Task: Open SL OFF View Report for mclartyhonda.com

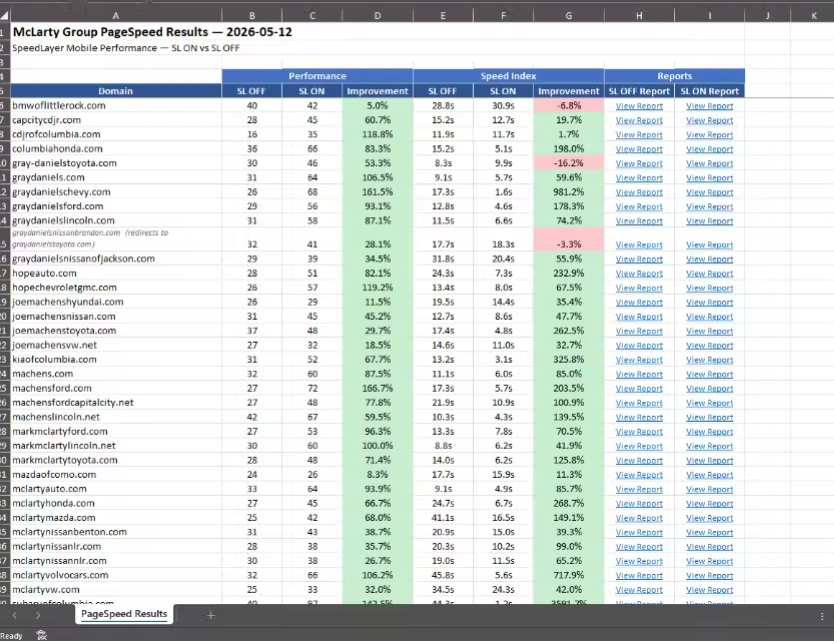Action: coord(639,503)
